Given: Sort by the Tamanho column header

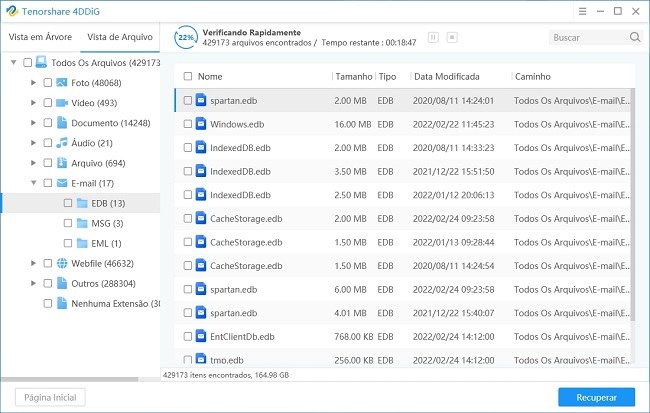Looking at the screenshot, I should point(354,76).
